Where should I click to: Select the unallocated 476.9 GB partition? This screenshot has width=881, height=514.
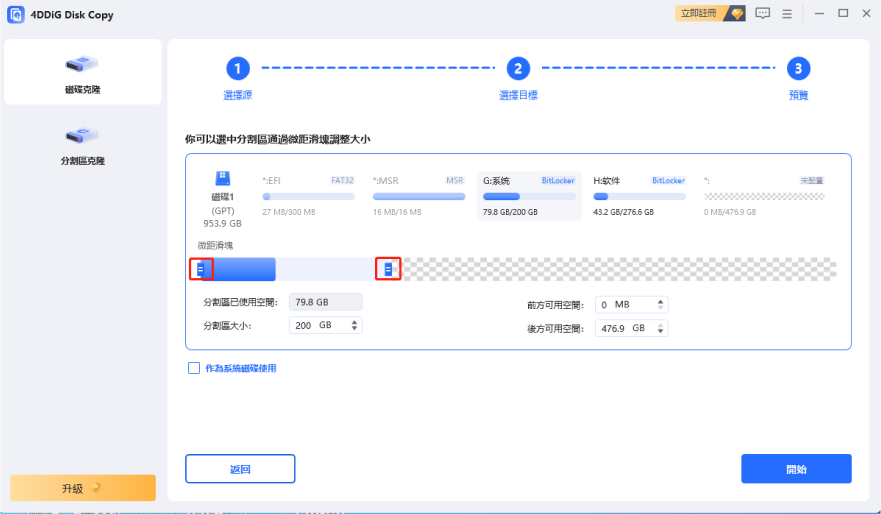764,196
